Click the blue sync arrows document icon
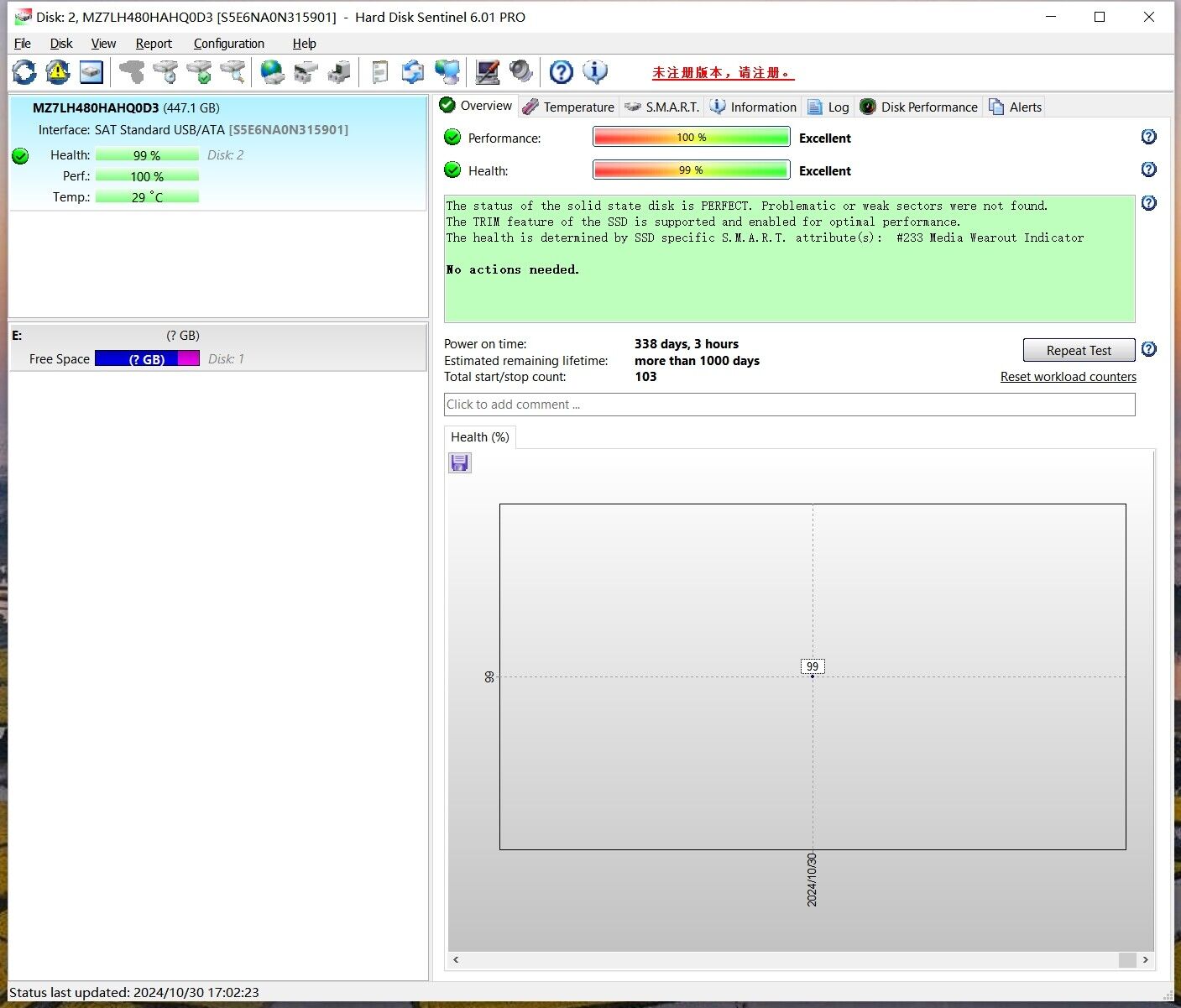This screenshot has height=1008, width=1181. tap(413, 72)
